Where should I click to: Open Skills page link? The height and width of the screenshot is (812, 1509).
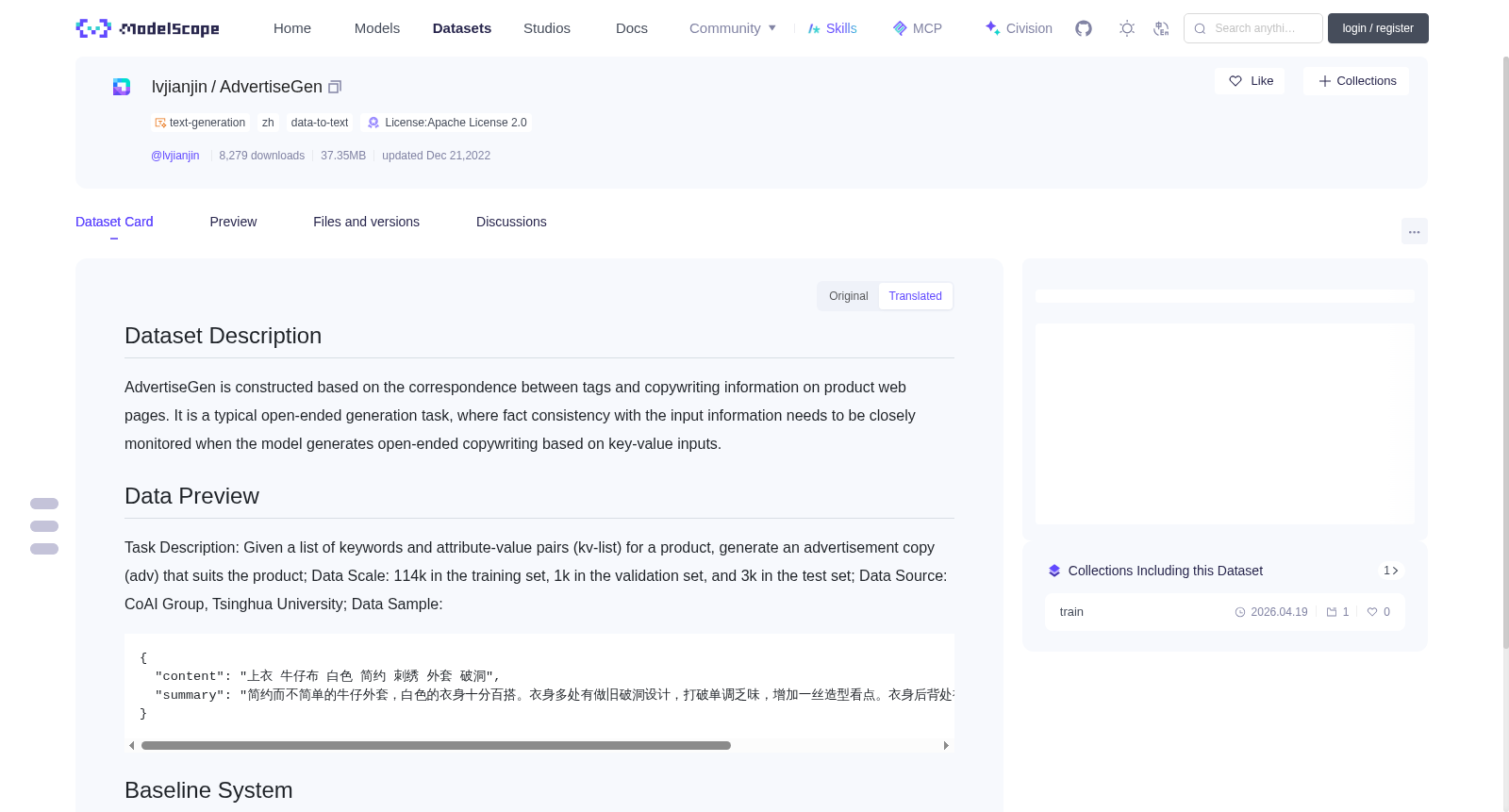pyautogui.click(x=832, y=28)
